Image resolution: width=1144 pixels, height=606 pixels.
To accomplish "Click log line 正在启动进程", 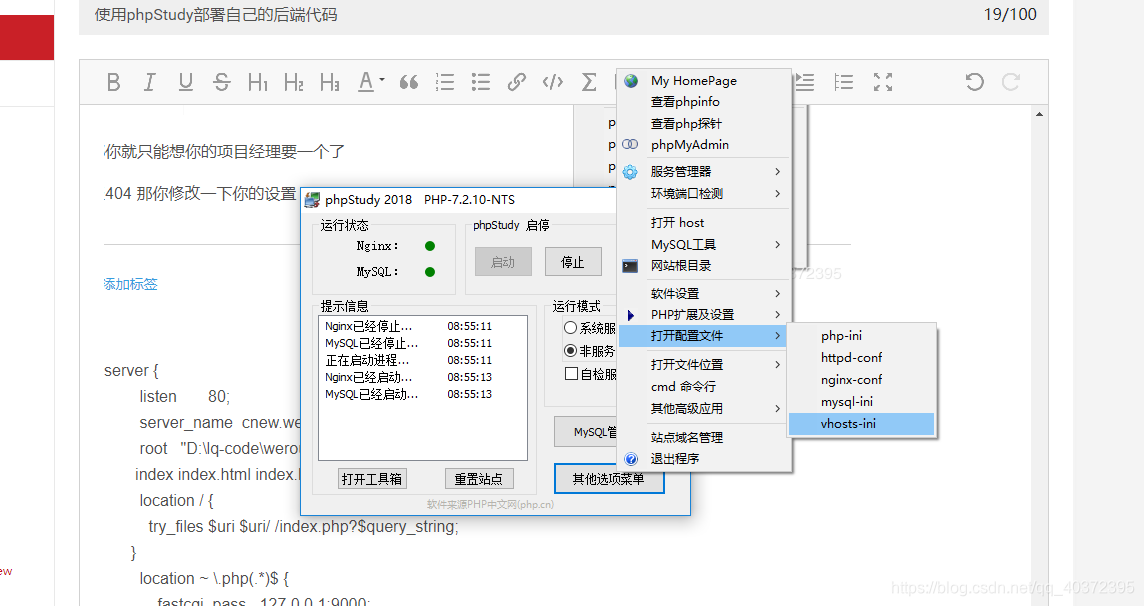I will coord(409,360).
